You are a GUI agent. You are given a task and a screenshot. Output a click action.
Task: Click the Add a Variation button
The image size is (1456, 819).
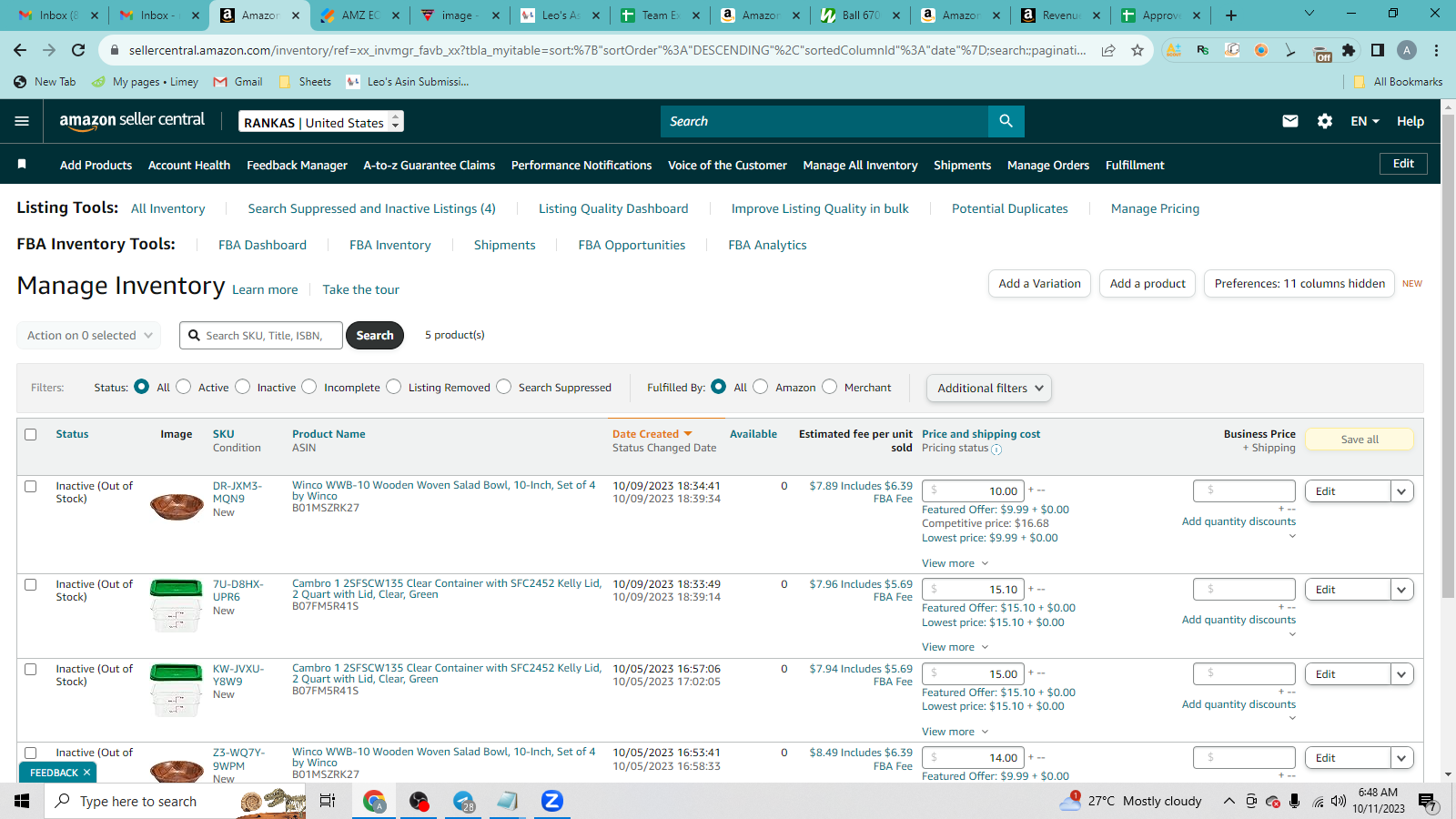coord(1039,283)
